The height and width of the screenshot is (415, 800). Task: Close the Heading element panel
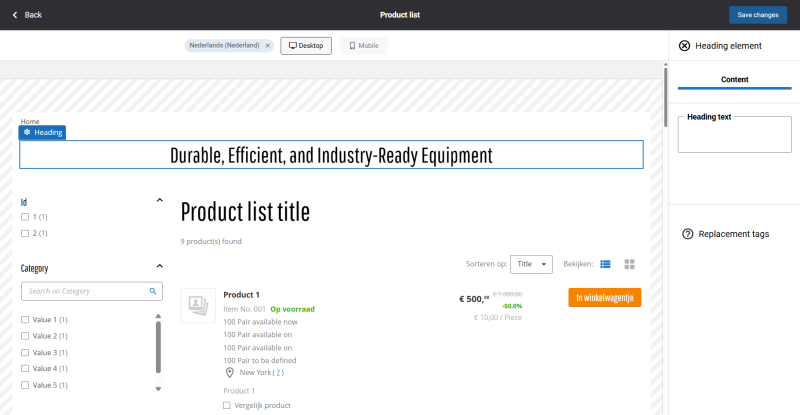[684, 46]
